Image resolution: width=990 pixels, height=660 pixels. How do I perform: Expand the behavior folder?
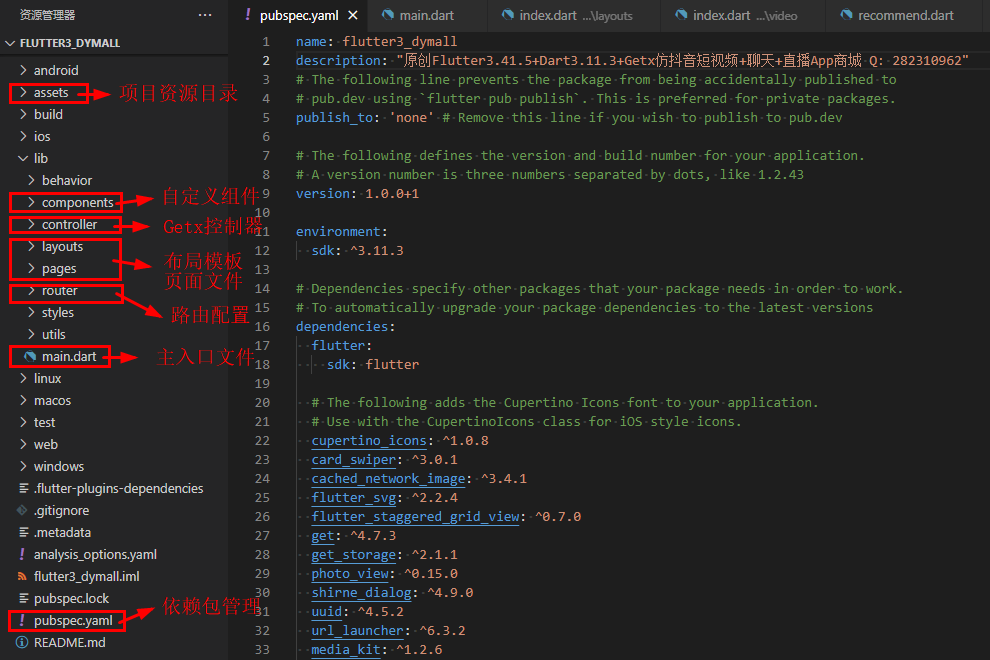tap(32, 180)
